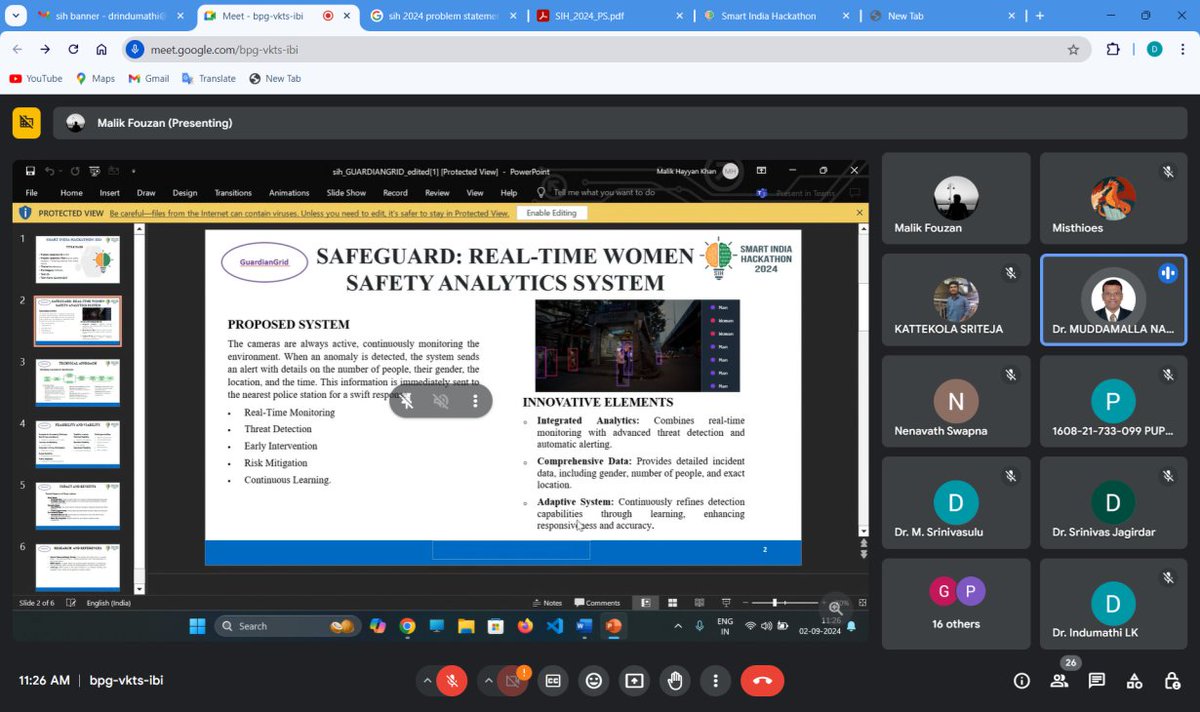Expand microphone audio settings chevron
This screenshot has height=712, width=1200.
point(427,681)
